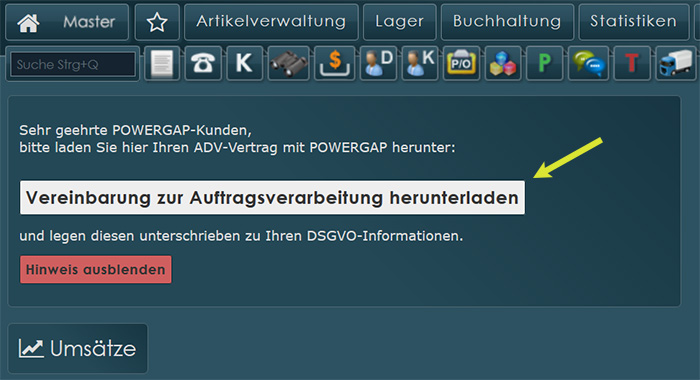Screen dimensions: 700x380
Task: Click the P/O folder icon
Action: click(461, 63)
